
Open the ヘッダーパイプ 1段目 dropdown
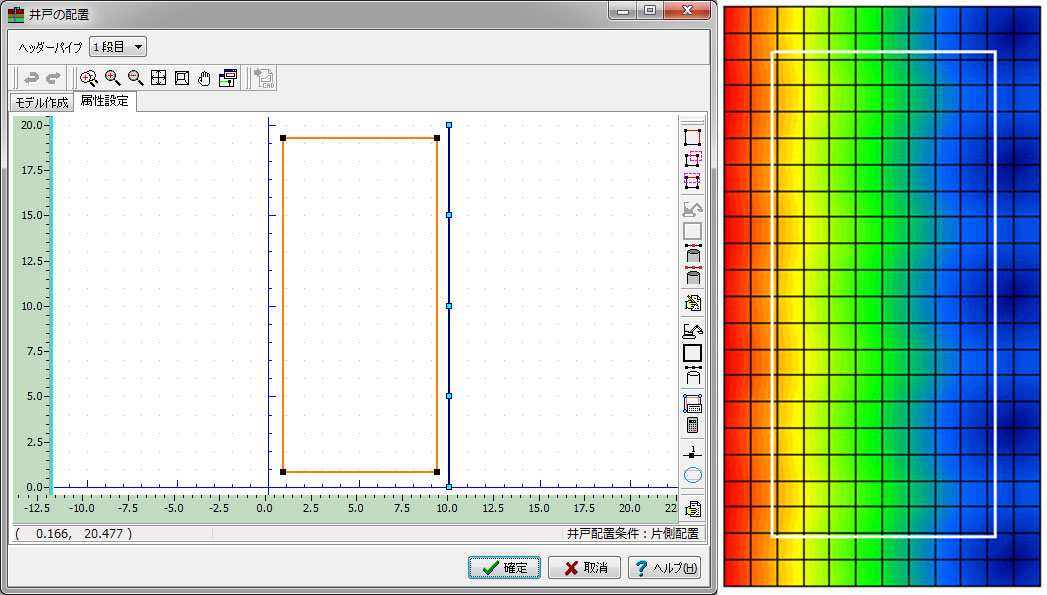pyautogui.click(x=118, y=46)
